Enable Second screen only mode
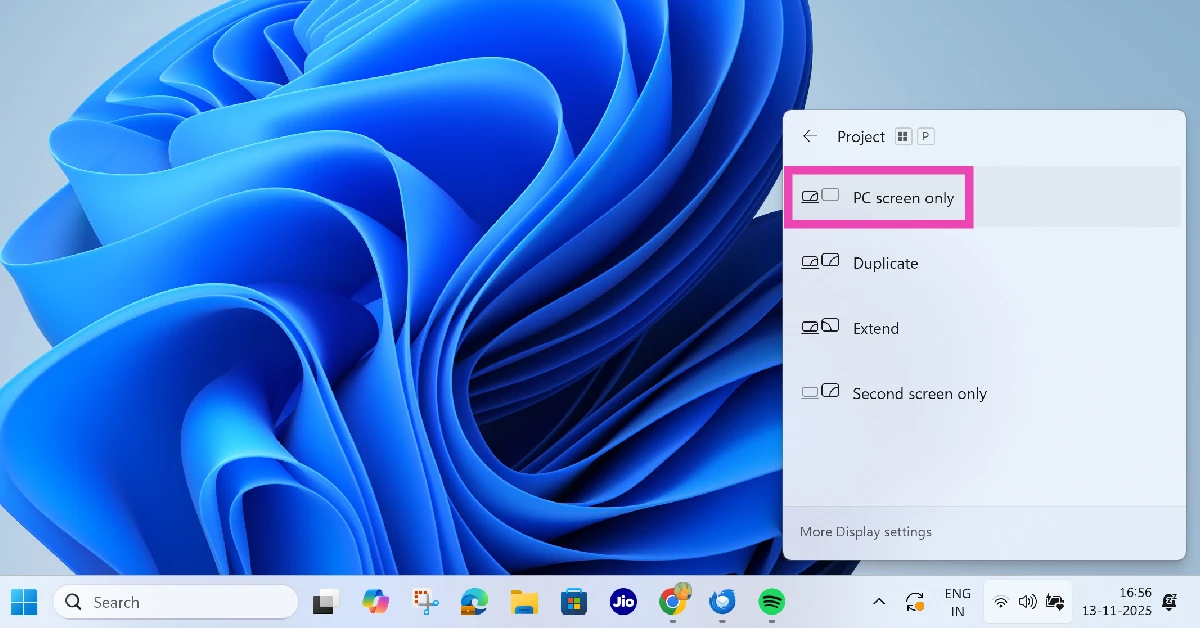This screenshot has width=1200, height=628. [x=918, y=393]
